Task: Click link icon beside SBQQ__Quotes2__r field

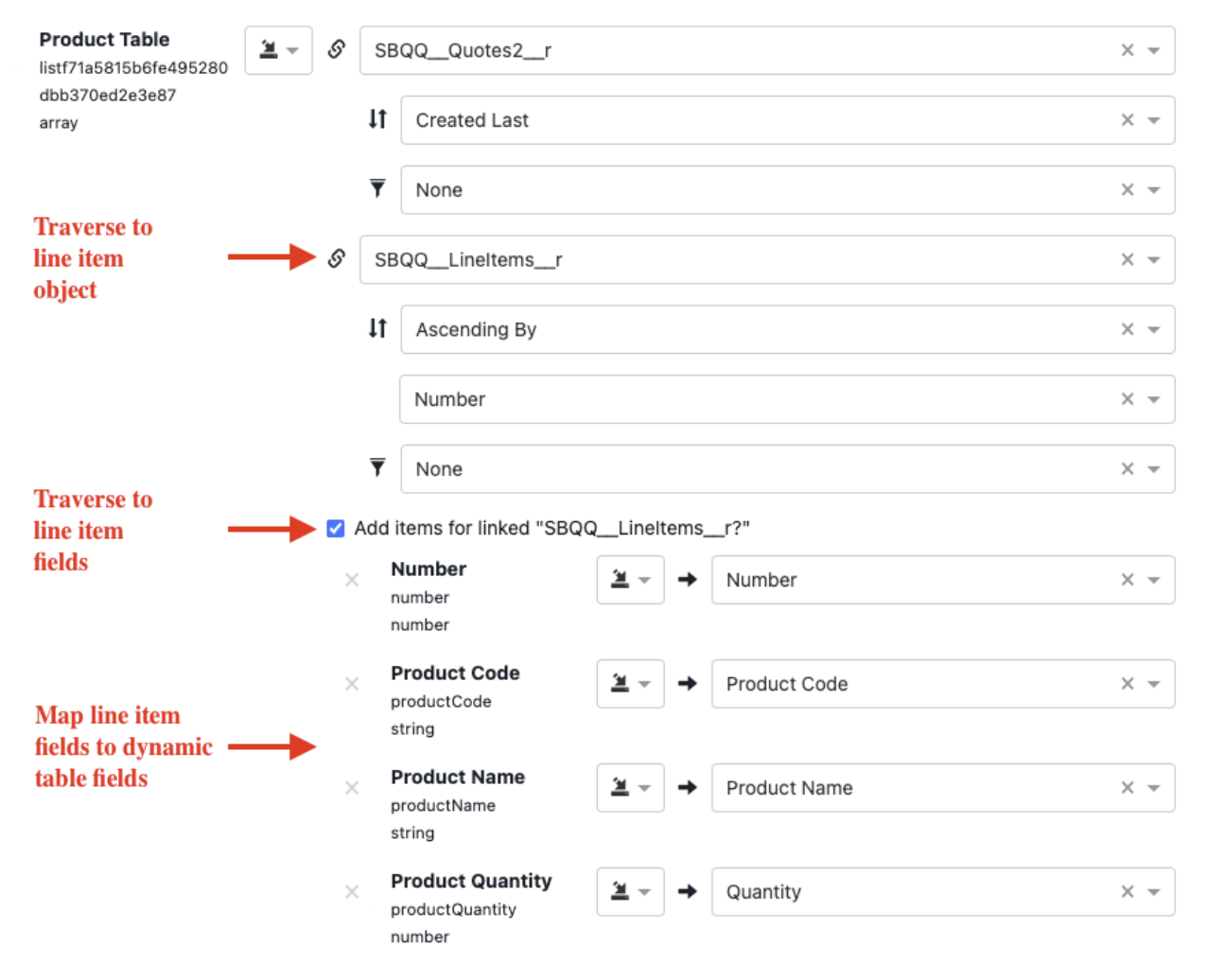Action: click(x=336, y=49)
